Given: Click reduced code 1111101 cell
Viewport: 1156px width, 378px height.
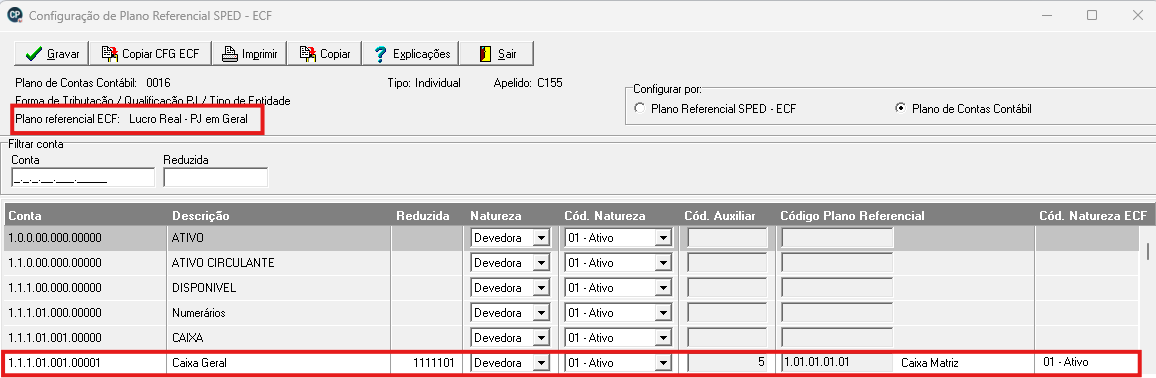Looking at the screenshot, I should pos(428,363).
